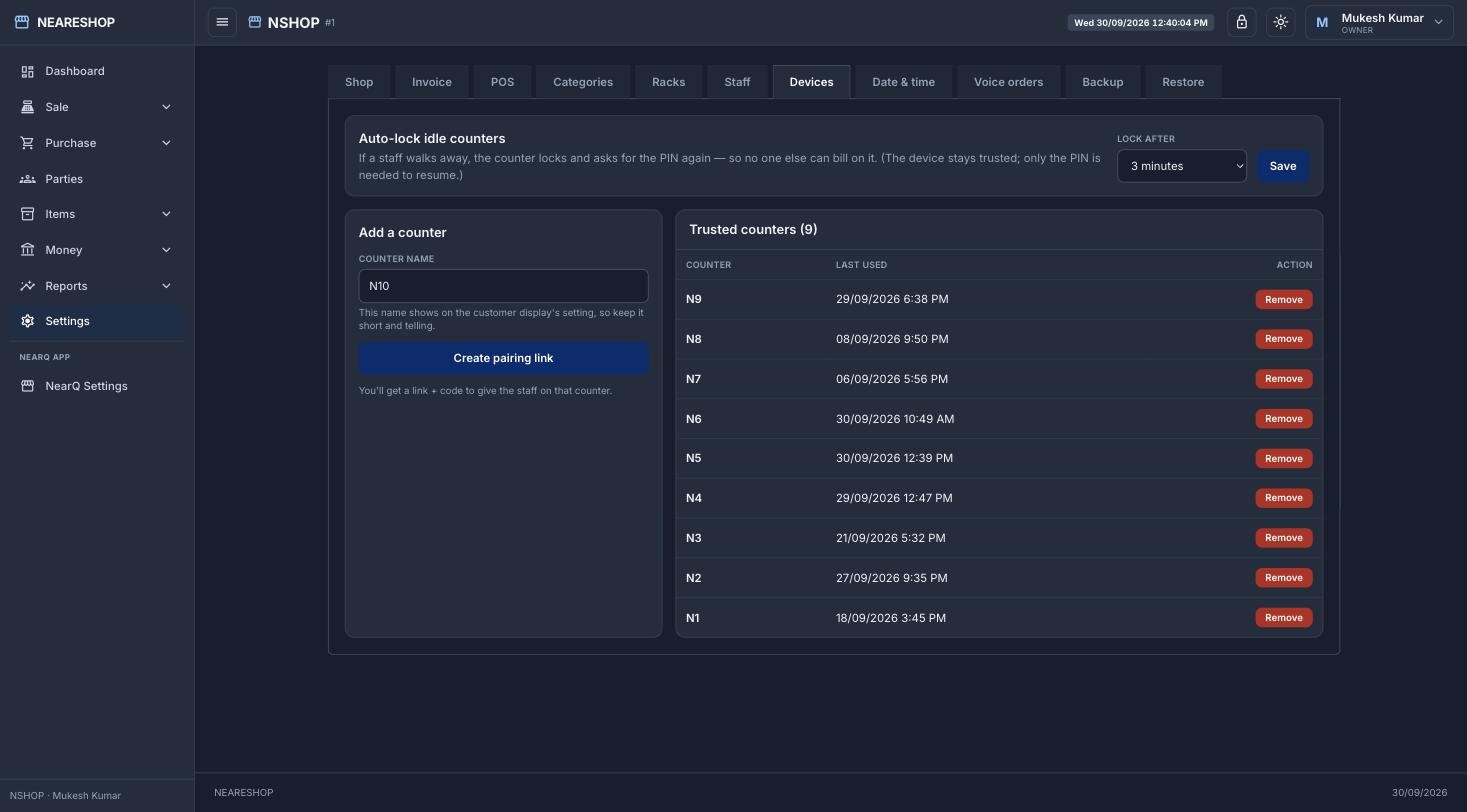Image resolution: width=1467 pixels, height=812 pixels.
Task: Go to the Backup tab
Action: [1102, 82]
